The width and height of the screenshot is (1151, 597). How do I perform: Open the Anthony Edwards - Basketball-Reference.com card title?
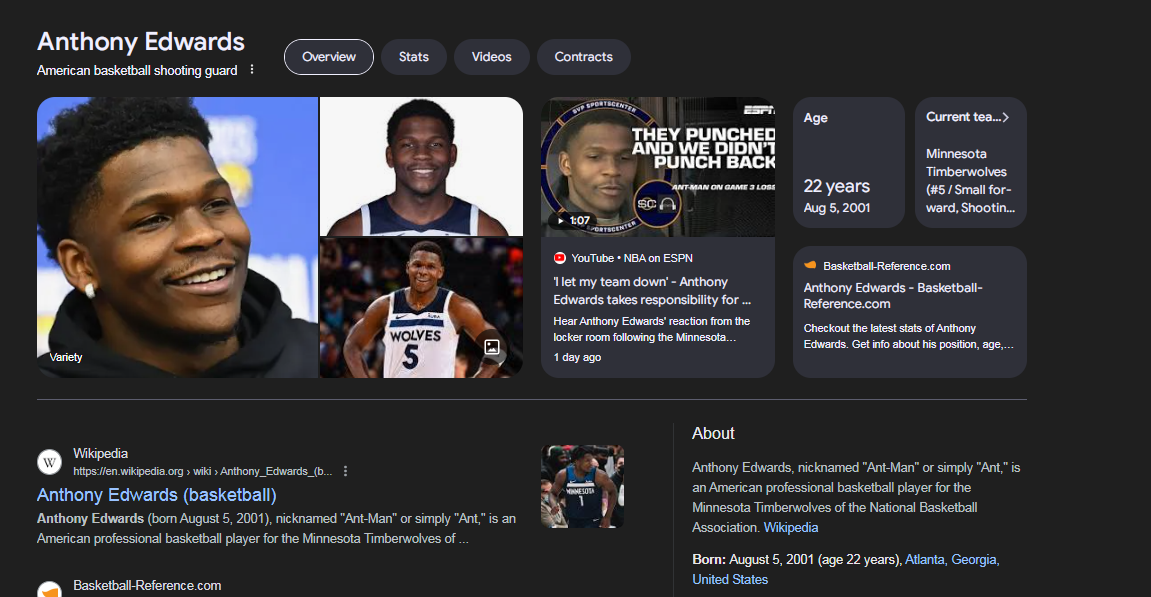click(x=893, y=296)
